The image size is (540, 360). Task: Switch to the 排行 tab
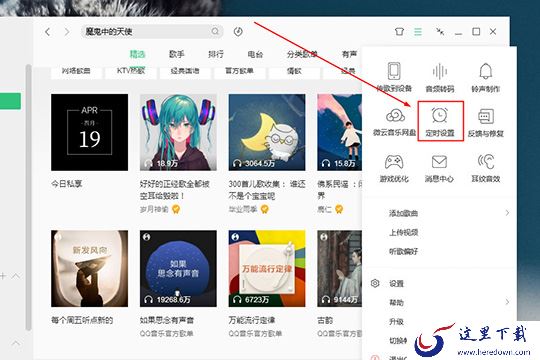point(216,54)
